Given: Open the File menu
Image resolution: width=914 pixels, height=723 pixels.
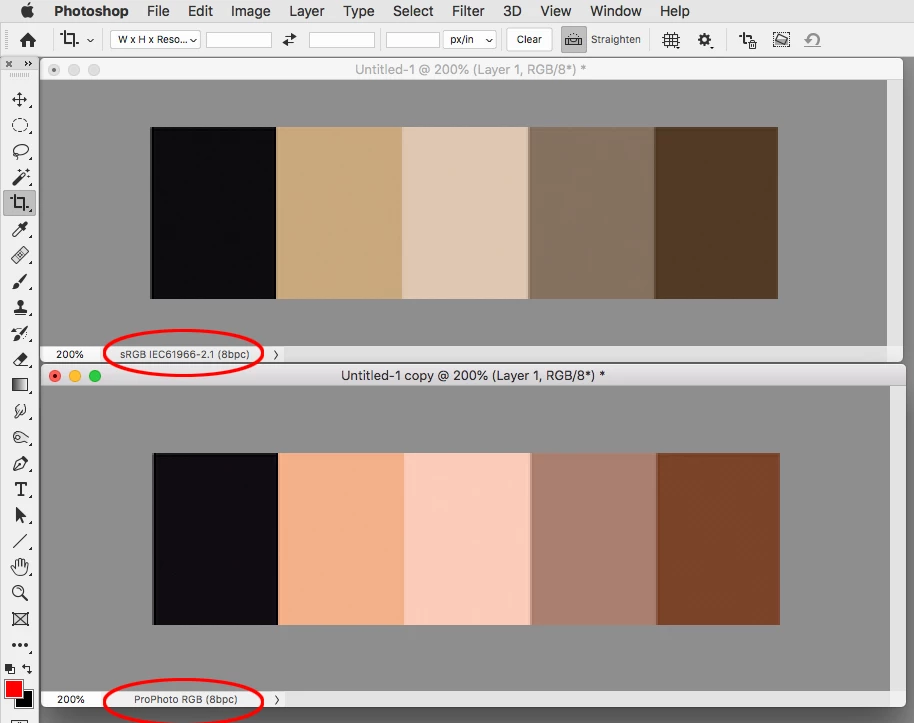Looking at the screenshot, I should 158,11.
